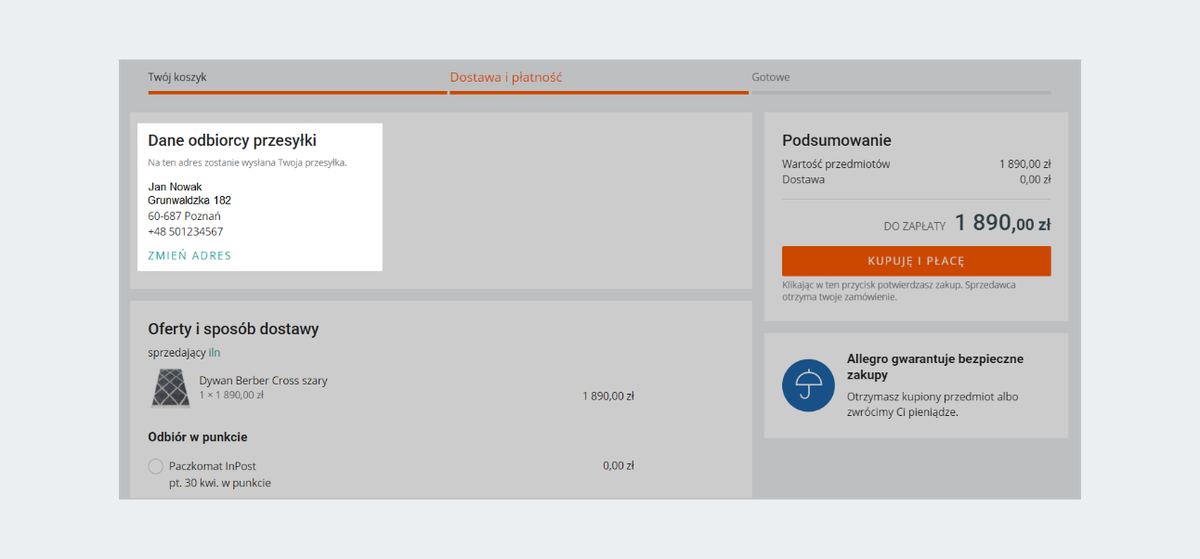Screen dimensions: 1200x559
Task: Click address line Grunwaldzka 182
Action: click(190, 201)
